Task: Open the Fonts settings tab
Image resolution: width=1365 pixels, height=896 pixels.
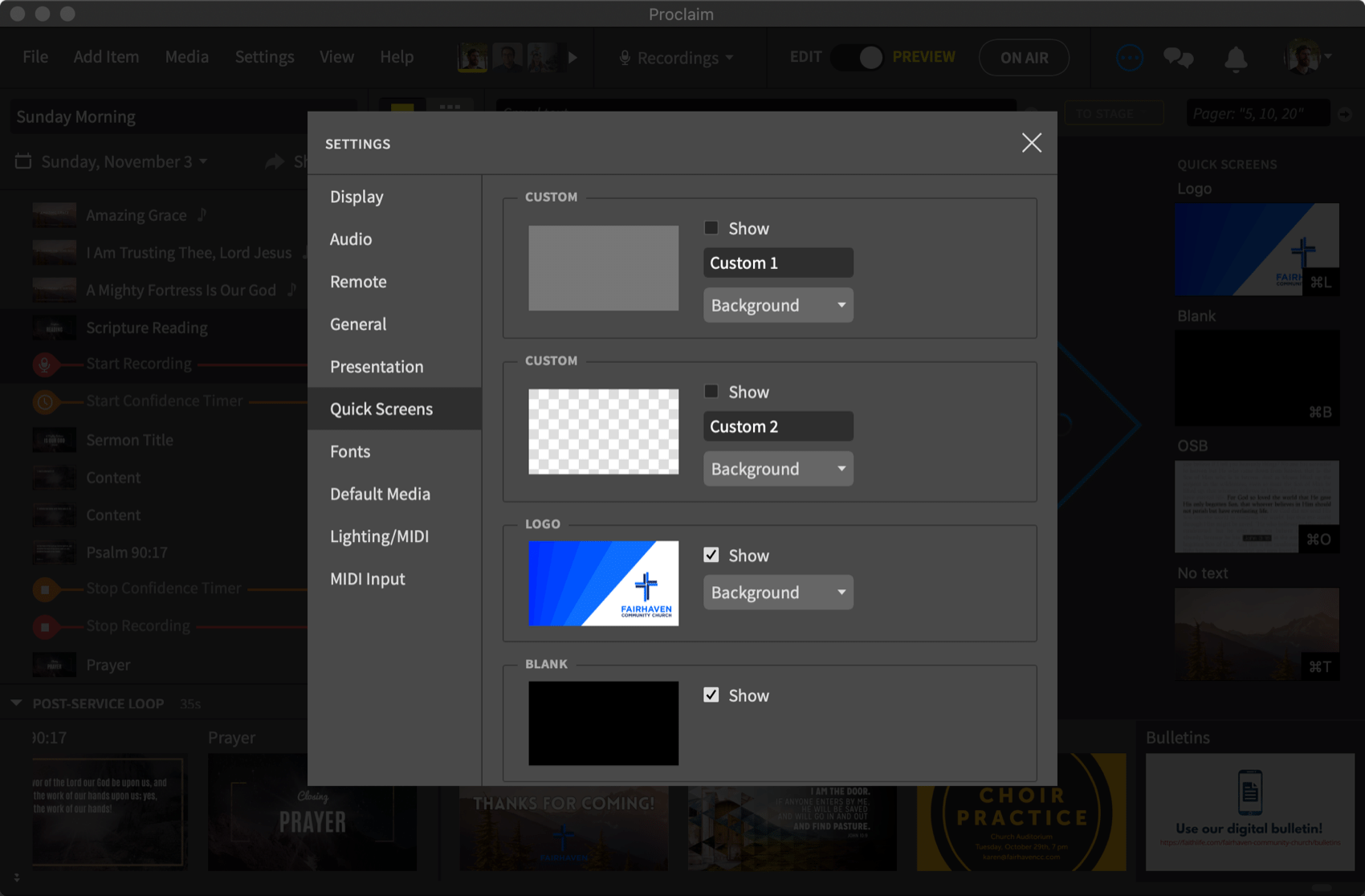Action: [394, 451]
